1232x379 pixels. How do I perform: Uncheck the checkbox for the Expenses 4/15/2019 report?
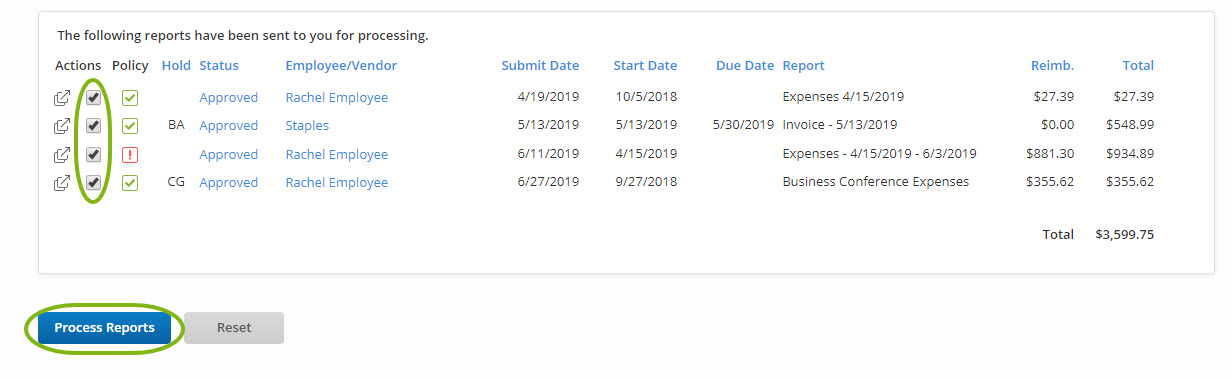tap(93, 98)
